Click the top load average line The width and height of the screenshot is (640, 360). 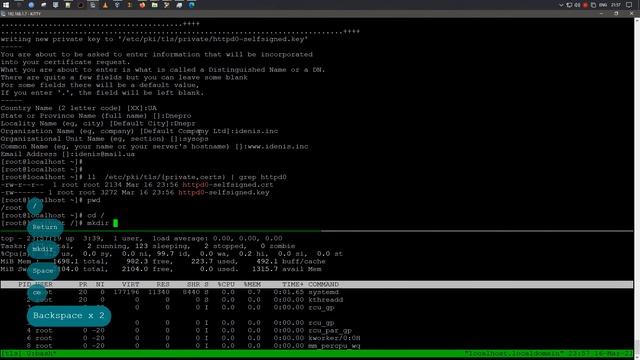click(x=142, y=238)
